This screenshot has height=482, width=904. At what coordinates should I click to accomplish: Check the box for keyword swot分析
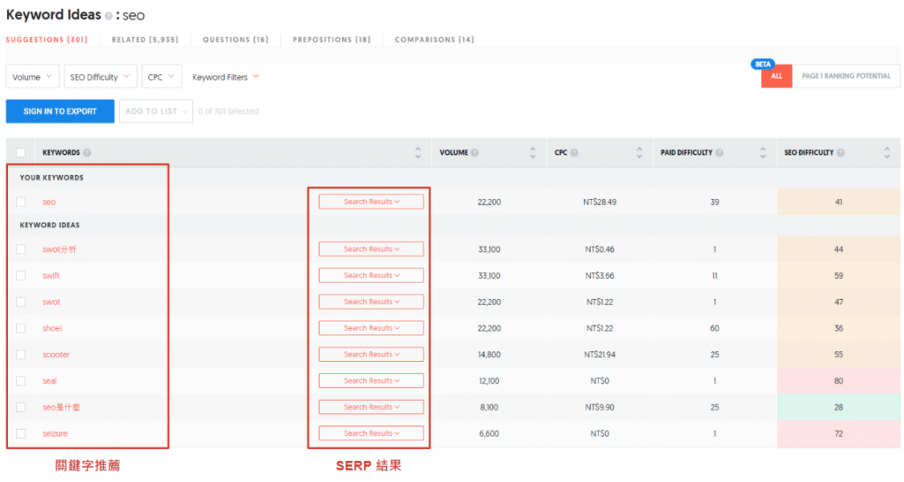click(21, 249)
